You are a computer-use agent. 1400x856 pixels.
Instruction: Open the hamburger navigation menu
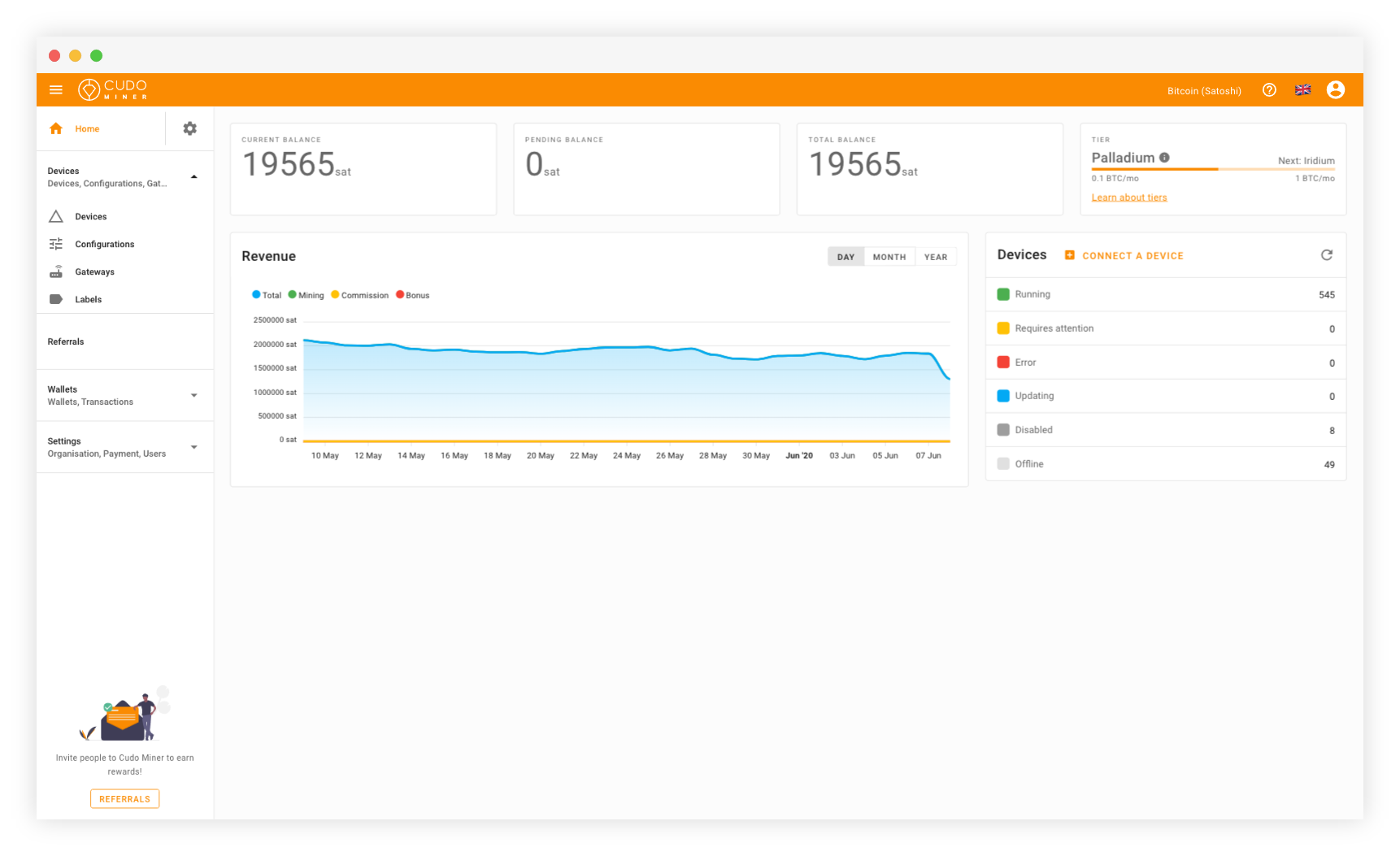coord(55,89)
